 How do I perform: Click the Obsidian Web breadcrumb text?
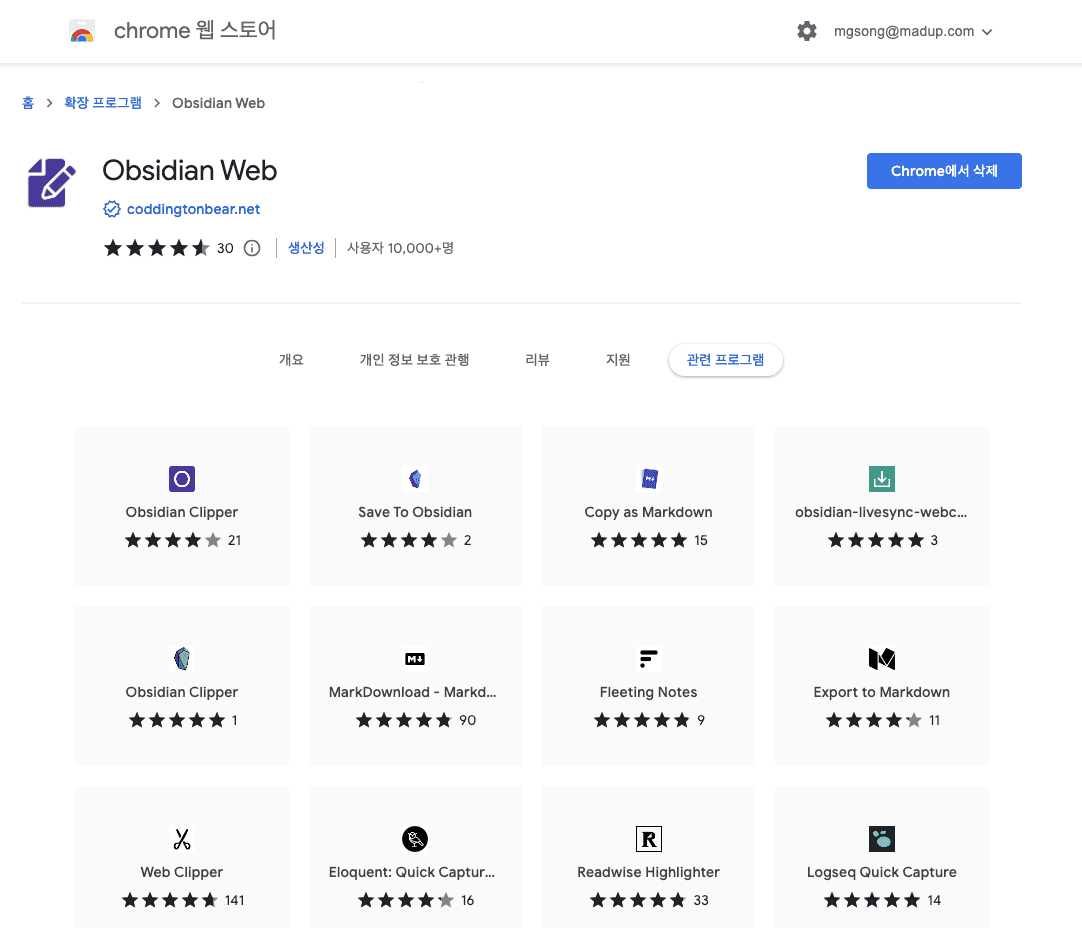[219, 103]
